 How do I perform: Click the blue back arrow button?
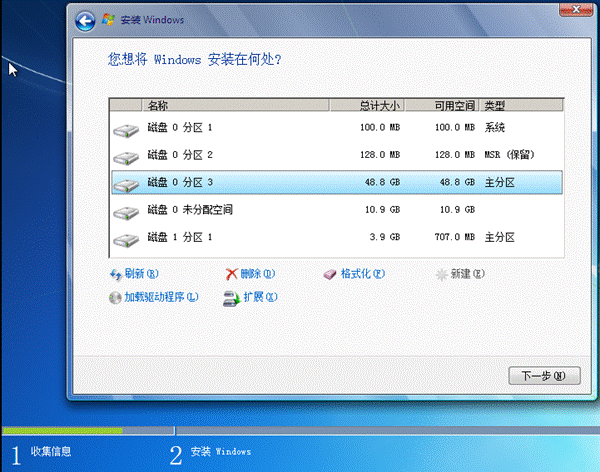(85, 21)
